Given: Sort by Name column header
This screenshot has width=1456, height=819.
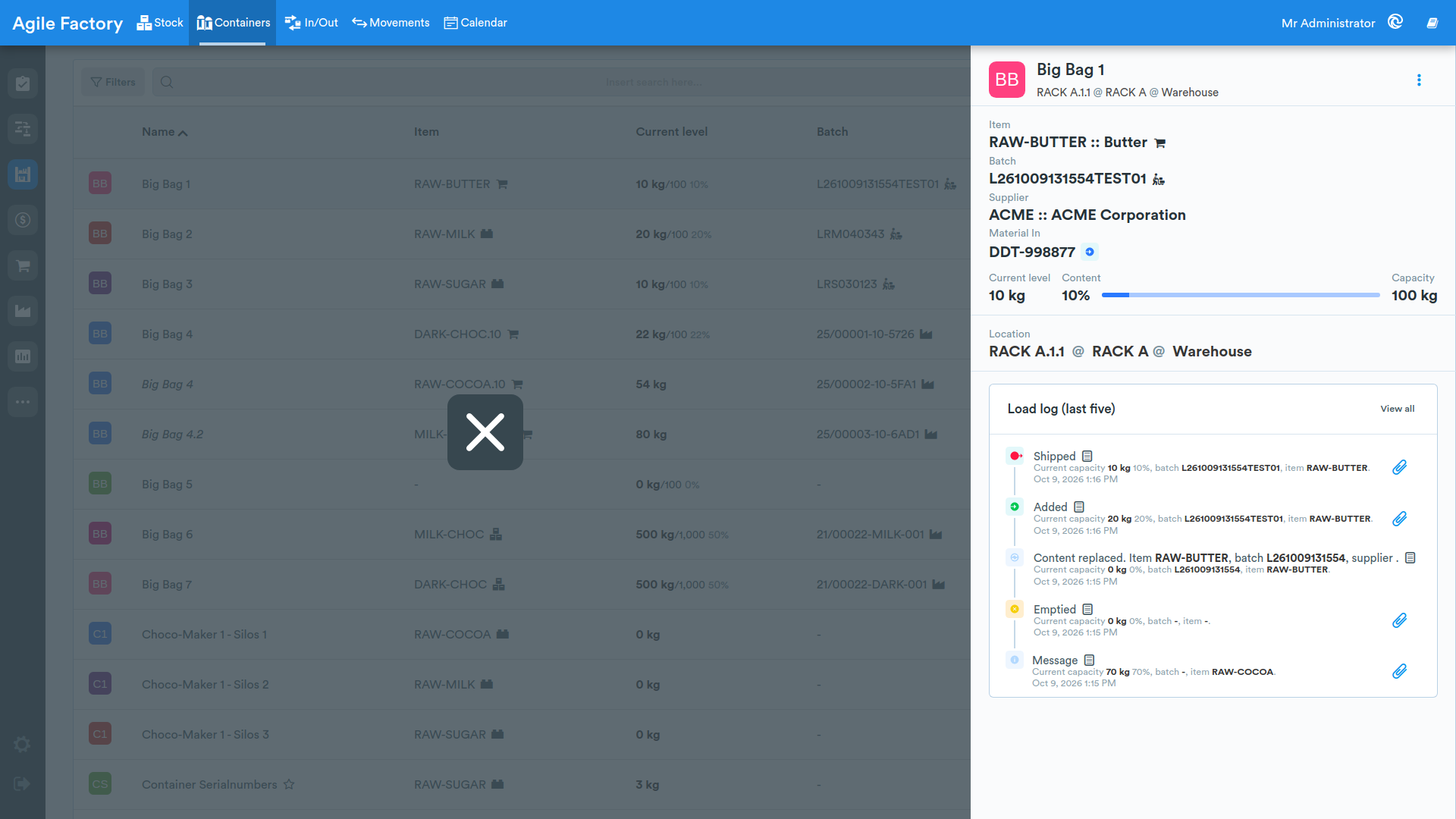Looking at the screenshot, I should [165, 132].
